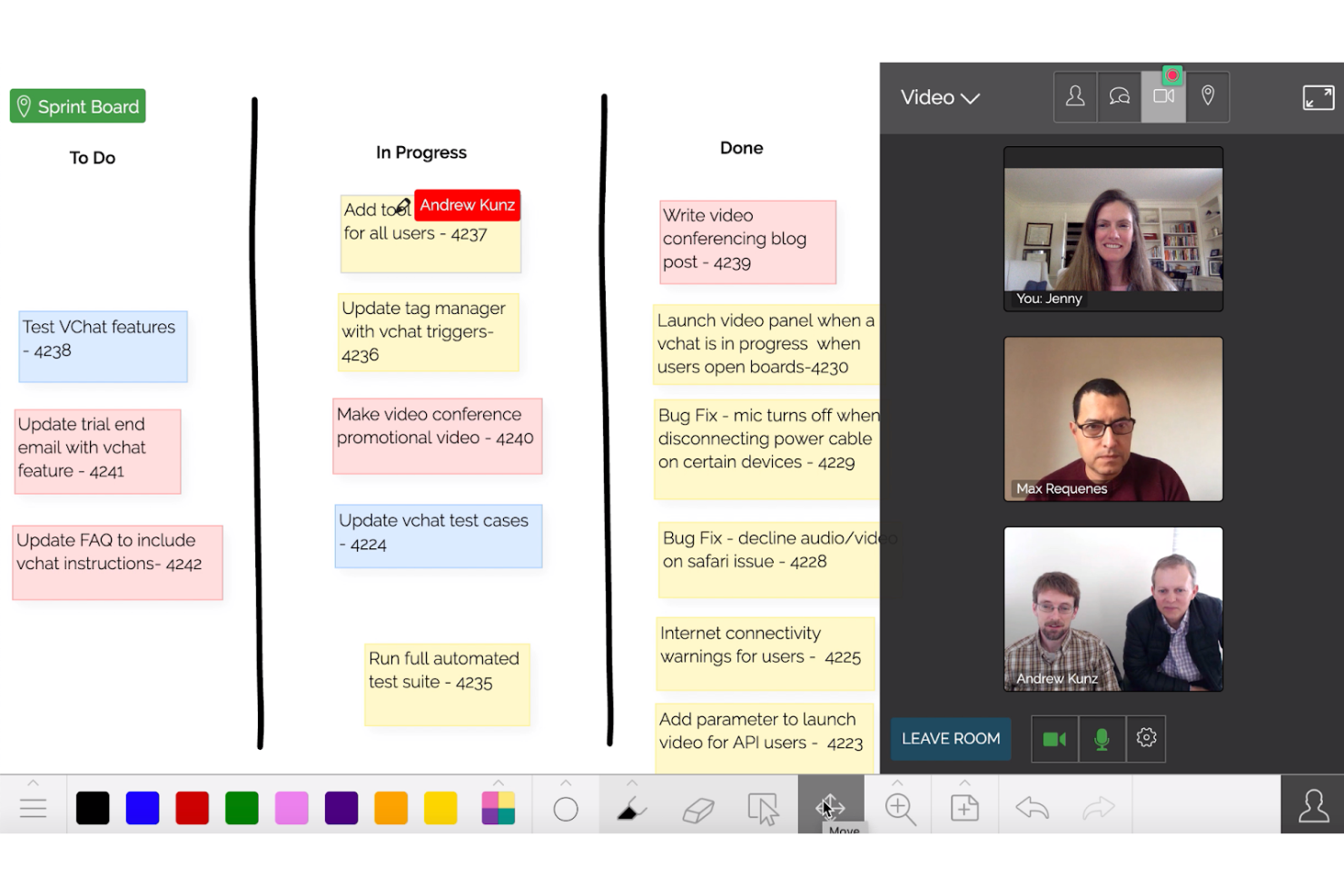This screenshot has width=1344, height=896.
Task: Expand the add page options chevron
Action: (x=964, y=783)
